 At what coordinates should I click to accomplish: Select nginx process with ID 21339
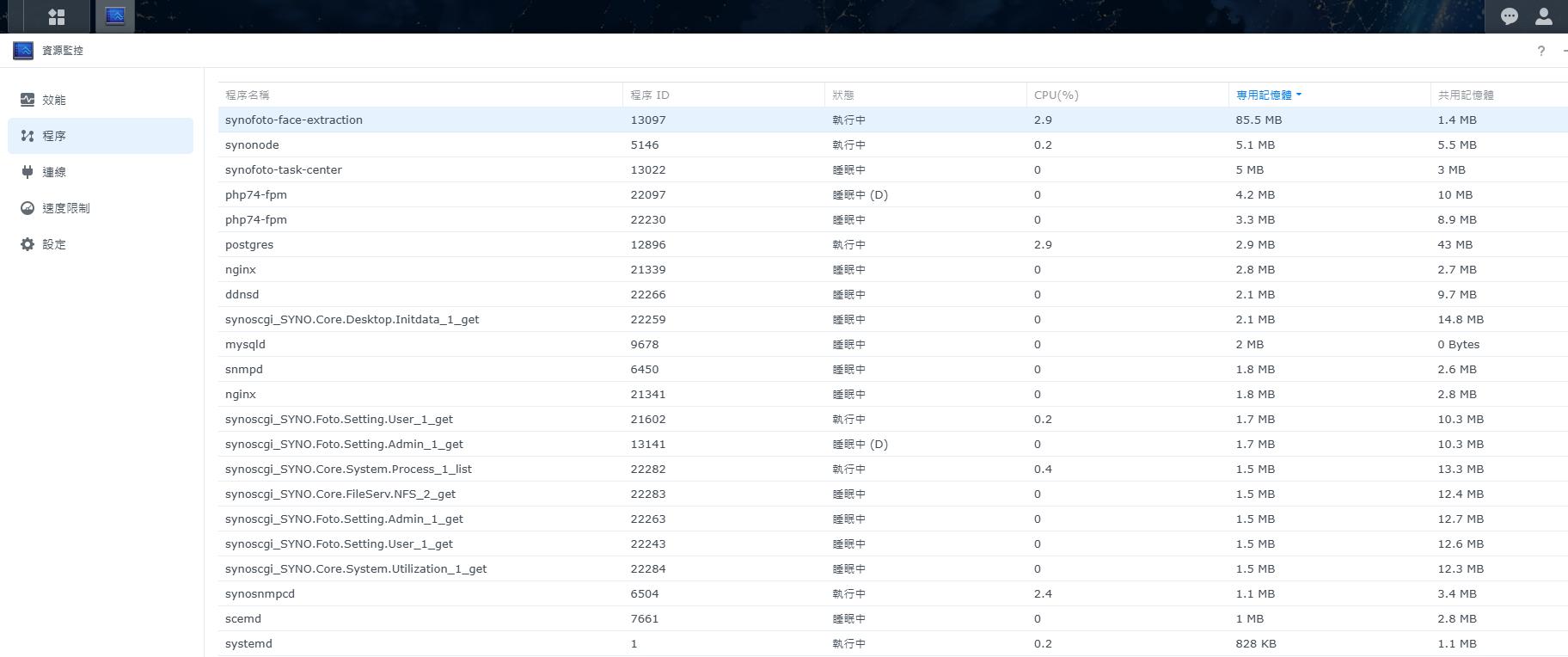click(x=893, y=269)
